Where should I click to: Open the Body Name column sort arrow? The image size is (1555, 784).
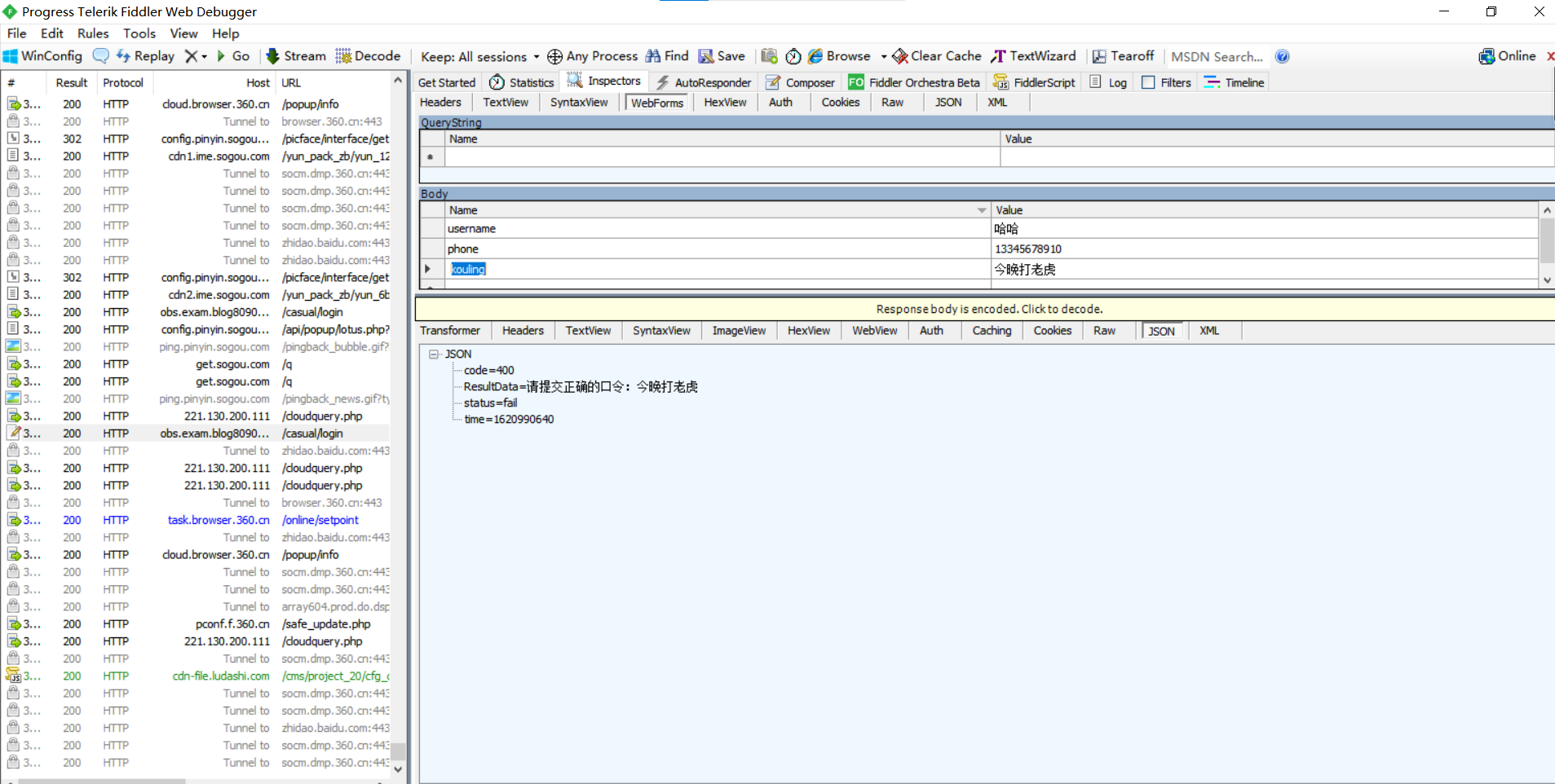point(982,210)
